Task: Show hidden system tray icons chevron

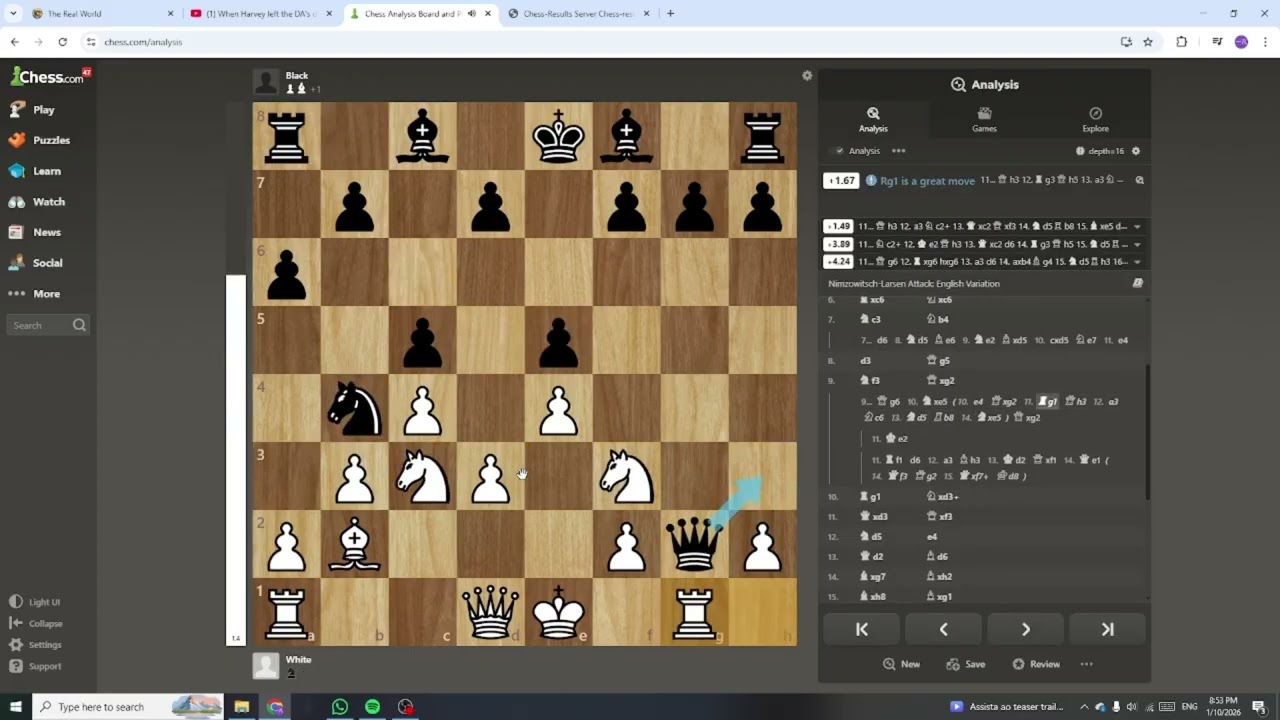Action: (x=1084, y=707)
